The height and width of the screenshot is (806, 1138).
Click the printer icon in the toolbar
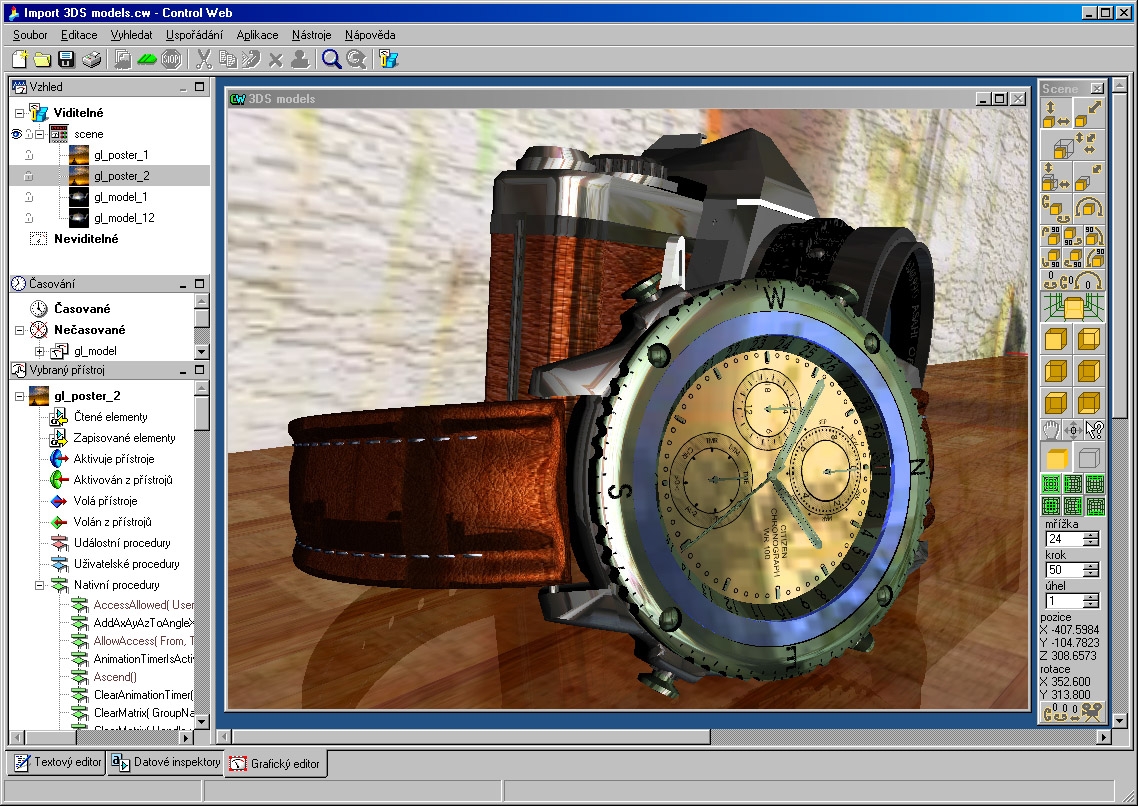tap(91, 60)
